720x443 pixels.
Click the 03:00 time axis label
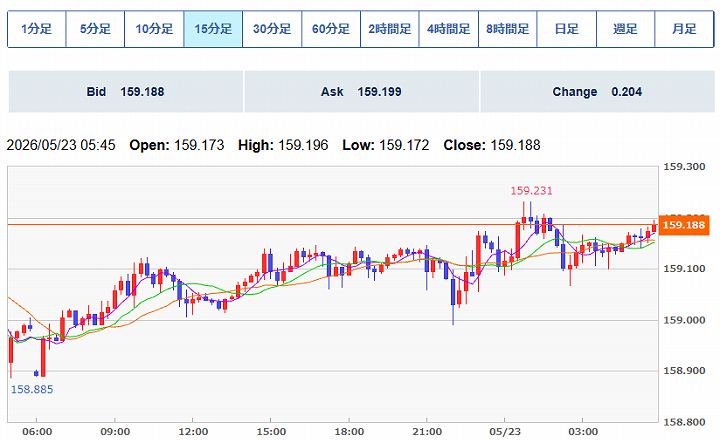point(583,432)
